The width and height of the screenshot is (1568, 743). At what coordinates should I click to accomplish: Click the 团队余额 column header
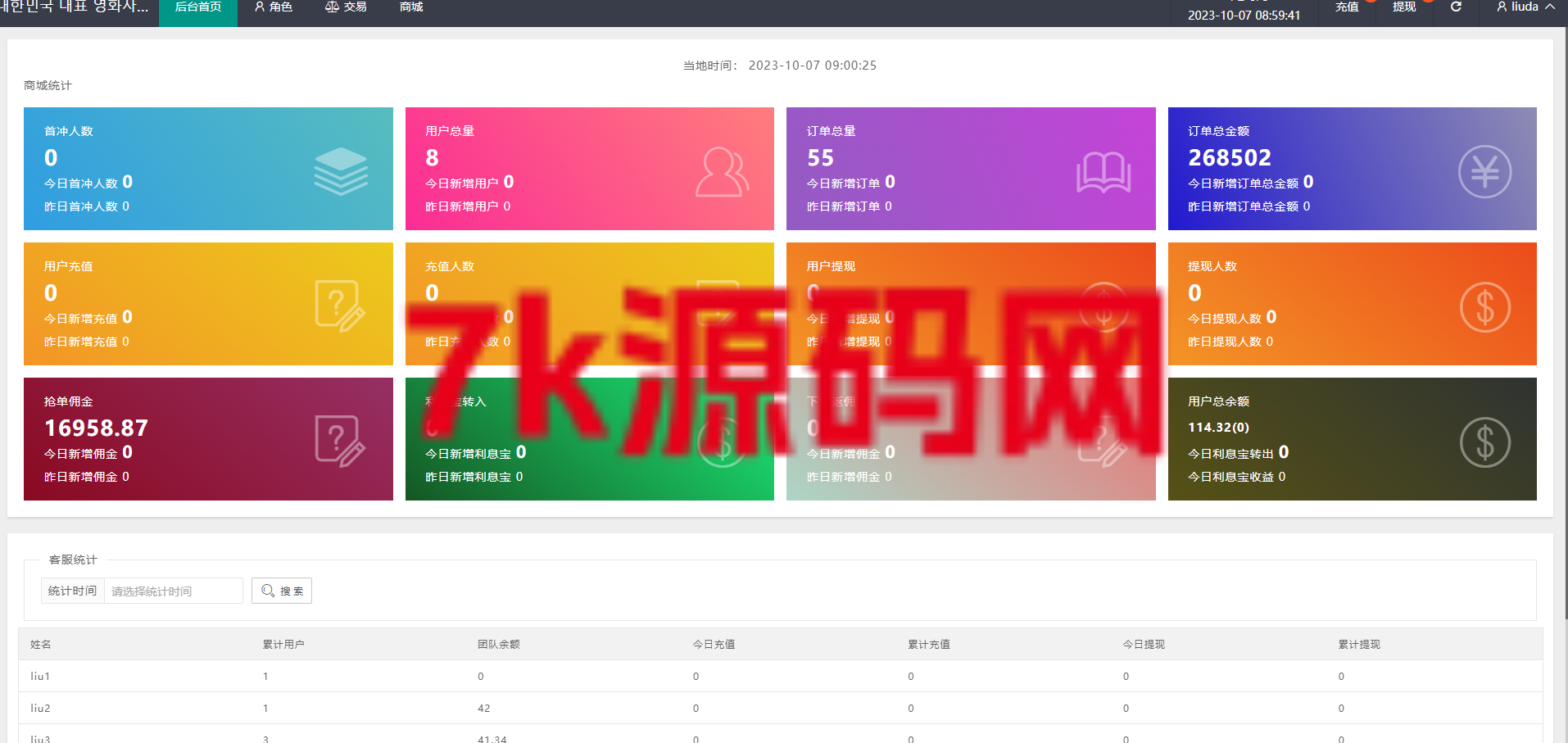[499, 645]
